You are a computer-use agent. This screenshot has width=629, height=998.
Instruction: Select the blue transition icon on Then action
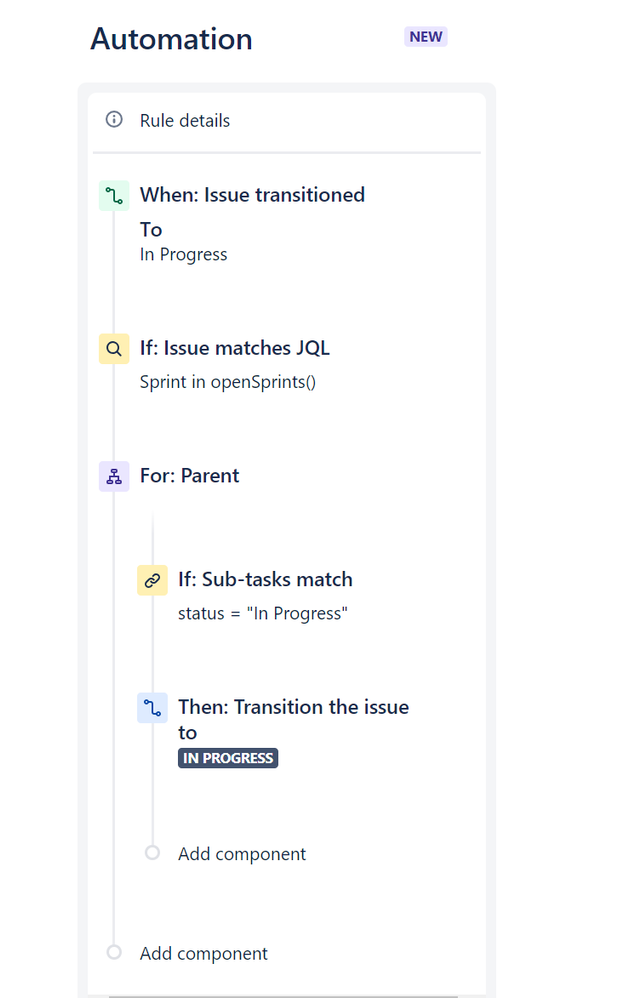click(152, 707)
